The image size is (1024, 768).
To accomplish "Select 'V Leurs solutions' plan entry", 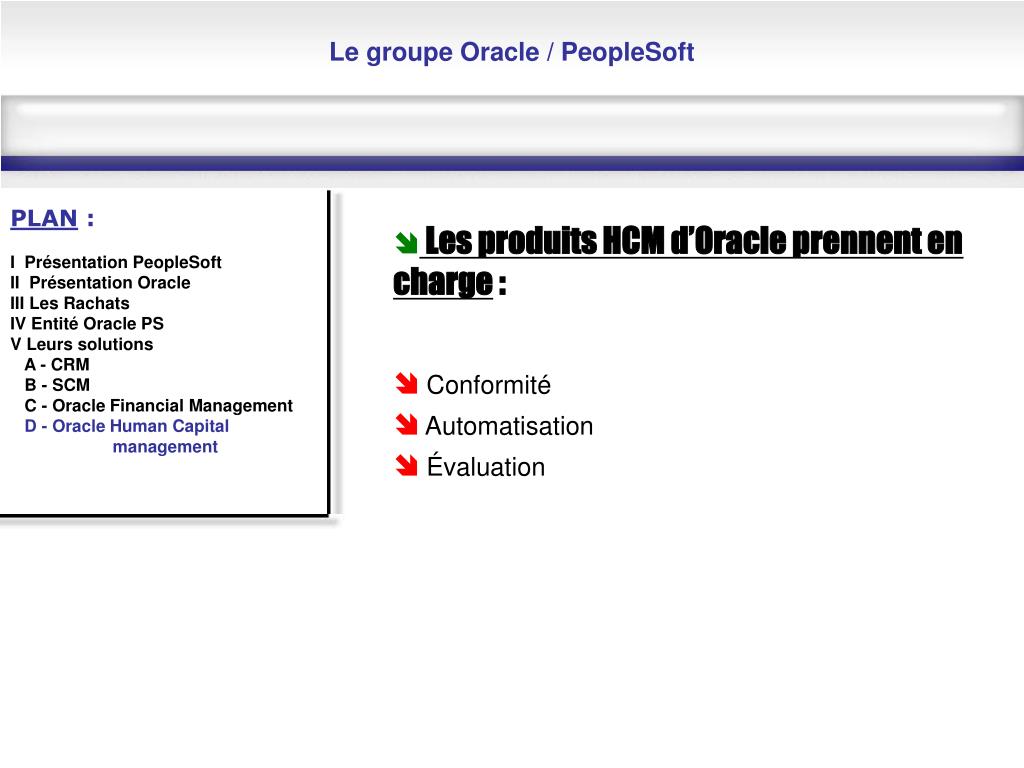I will point(82,344).
